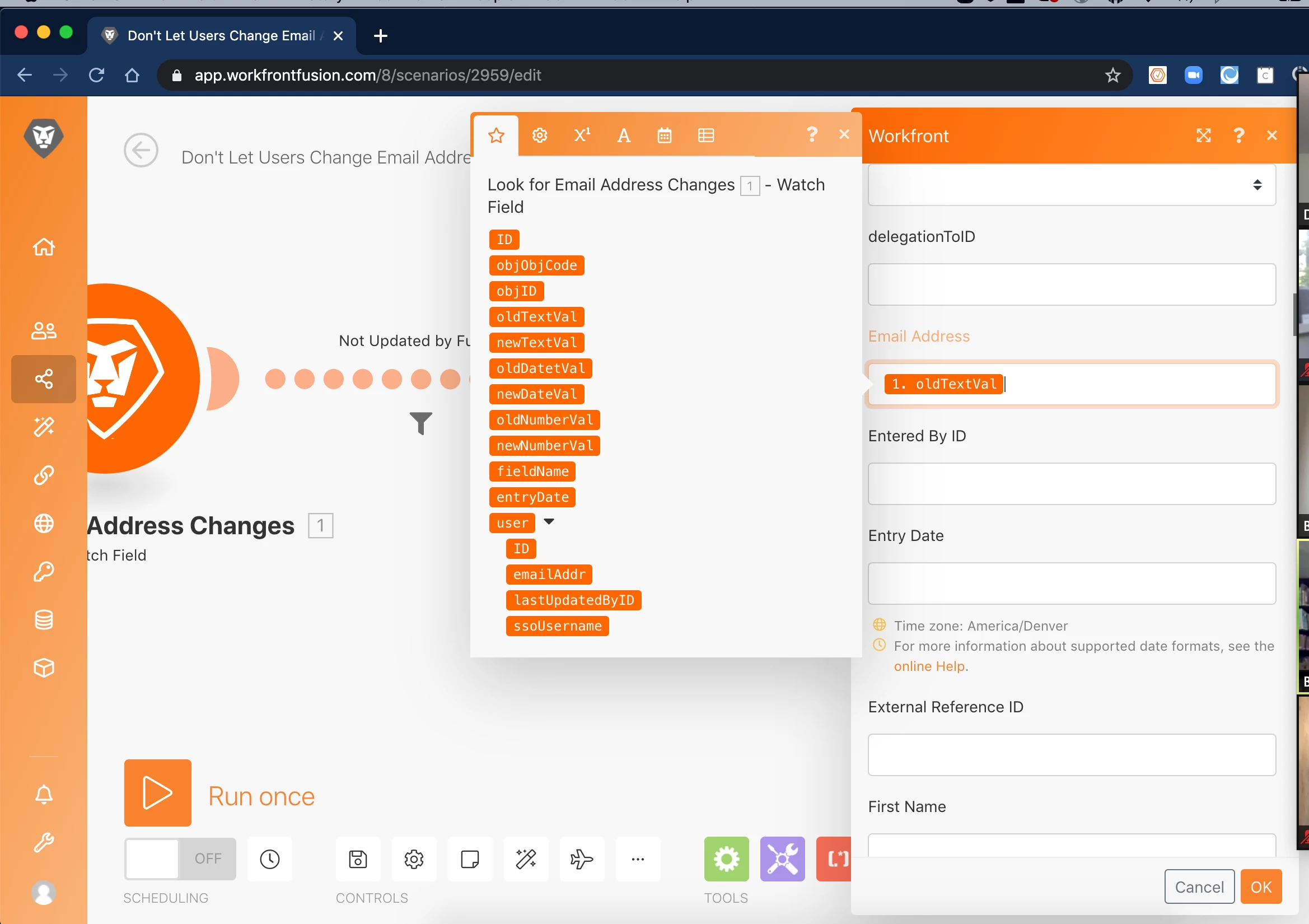Click the circled back arrow beside the scenario title
The image size is (1309, 924).
pos(141,151)
